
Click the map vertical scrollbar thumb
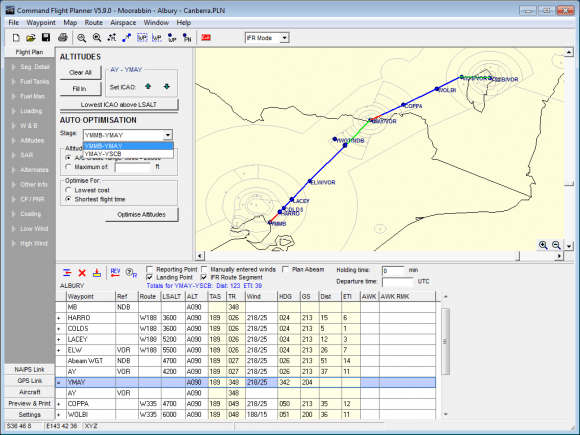tap(569, 183)
